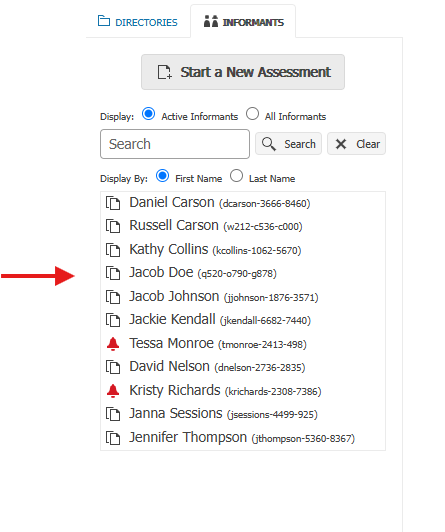Screen dimensions: 445x532
Task: Click the document icon next to Jacob Doe
Action: pos(113,273)
